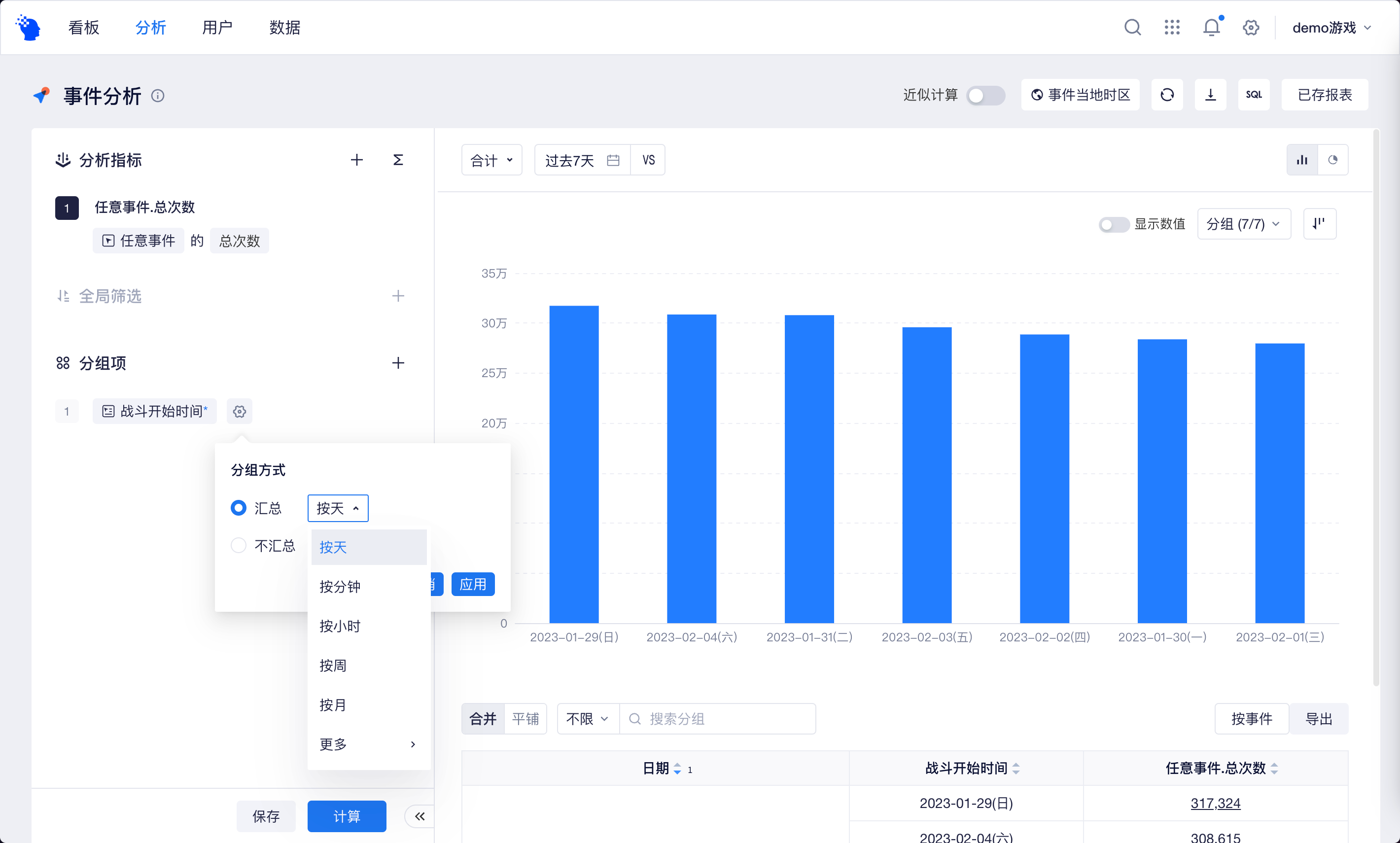The height and width of the screenshot is (843, 1400).
Task: Go to the 用户 tab
Action: click(217, 27)
